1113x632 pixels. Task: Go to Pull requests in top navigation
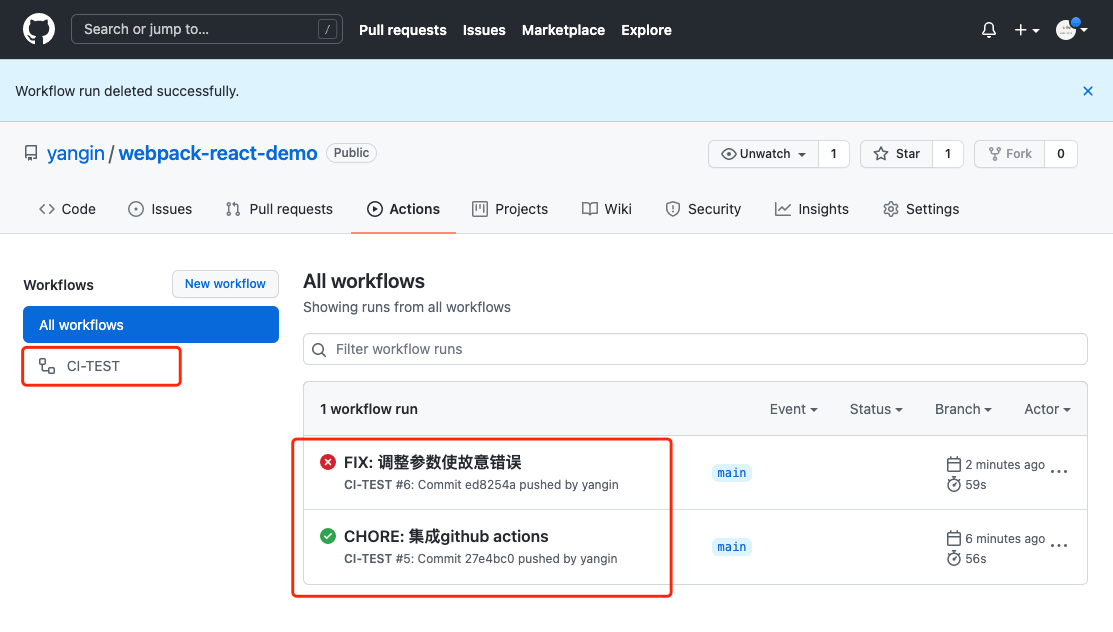point(402,30)
